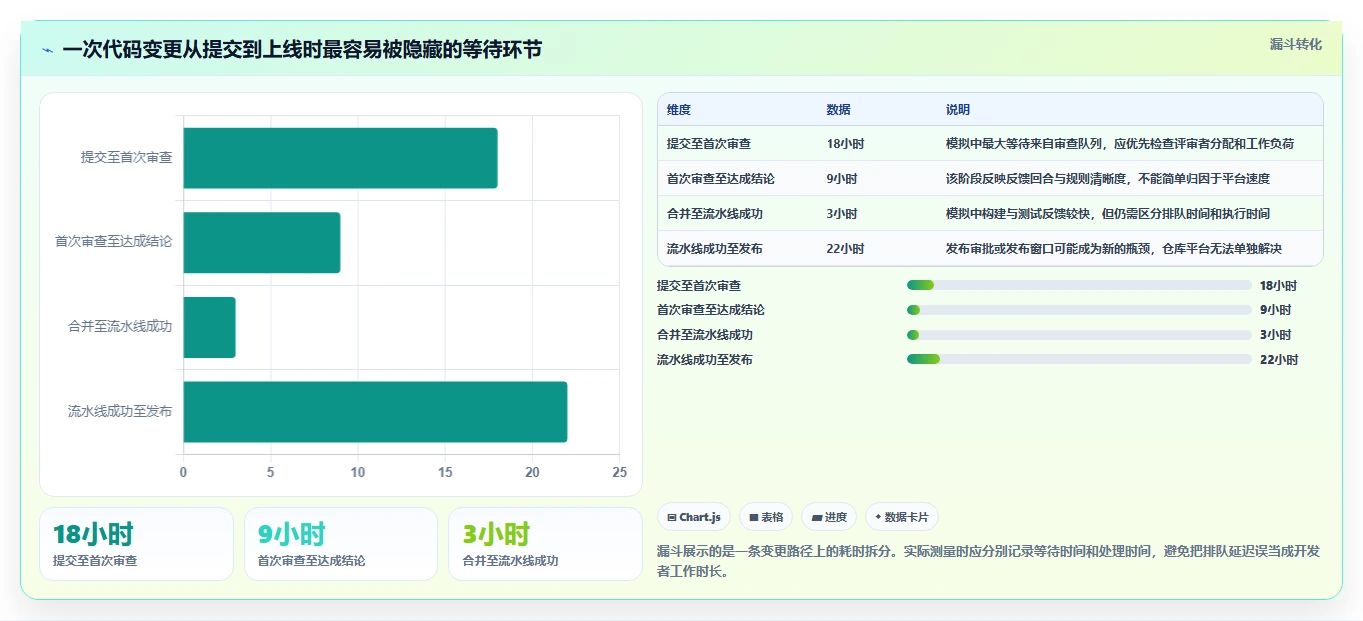Click progress bar for 合并至流水线成功

tap(1079, 335)
